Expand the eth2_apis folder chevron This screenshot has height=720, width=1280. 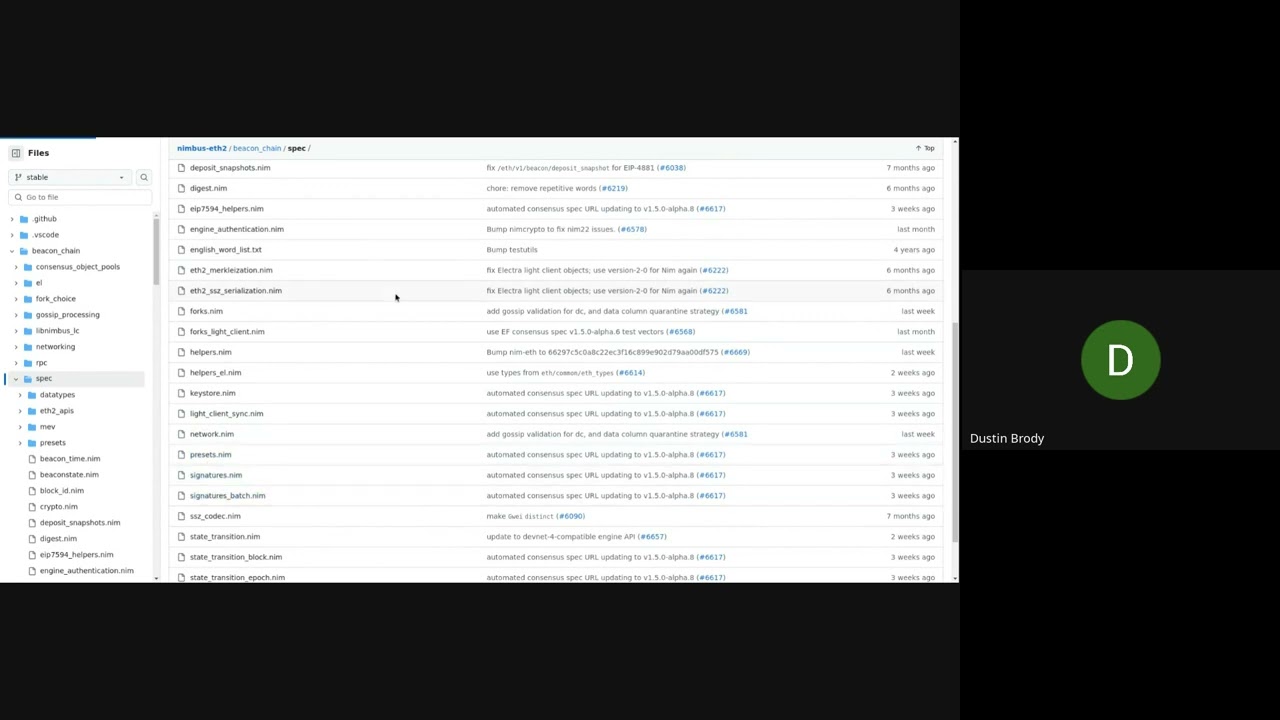click(x=20, y=411)
